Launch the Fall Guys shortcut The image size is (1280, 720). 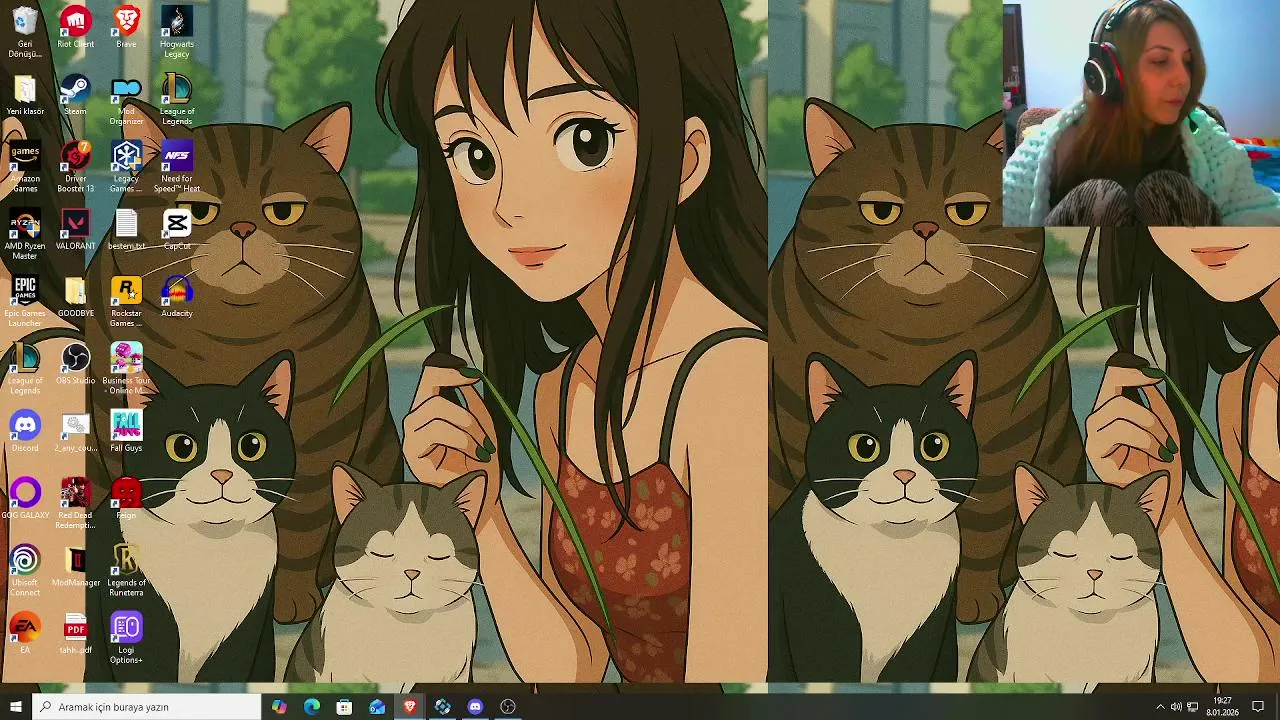coord(126,431)
